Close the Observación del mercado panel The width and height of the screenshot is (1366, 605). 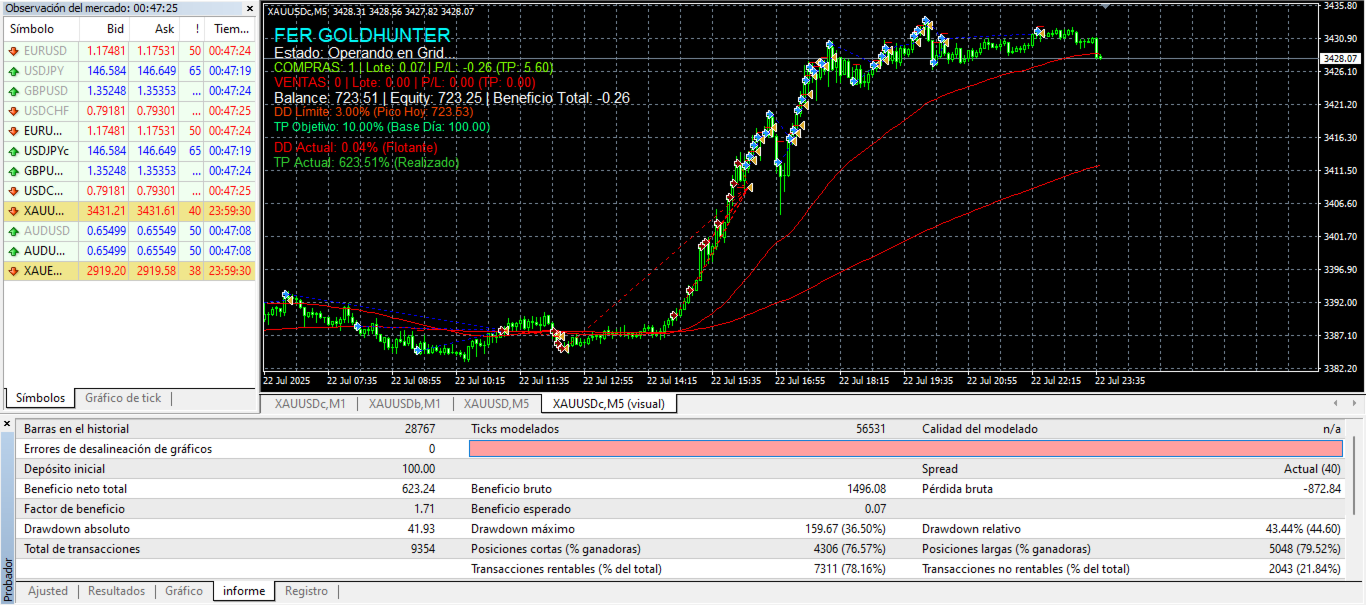[248, 8]
